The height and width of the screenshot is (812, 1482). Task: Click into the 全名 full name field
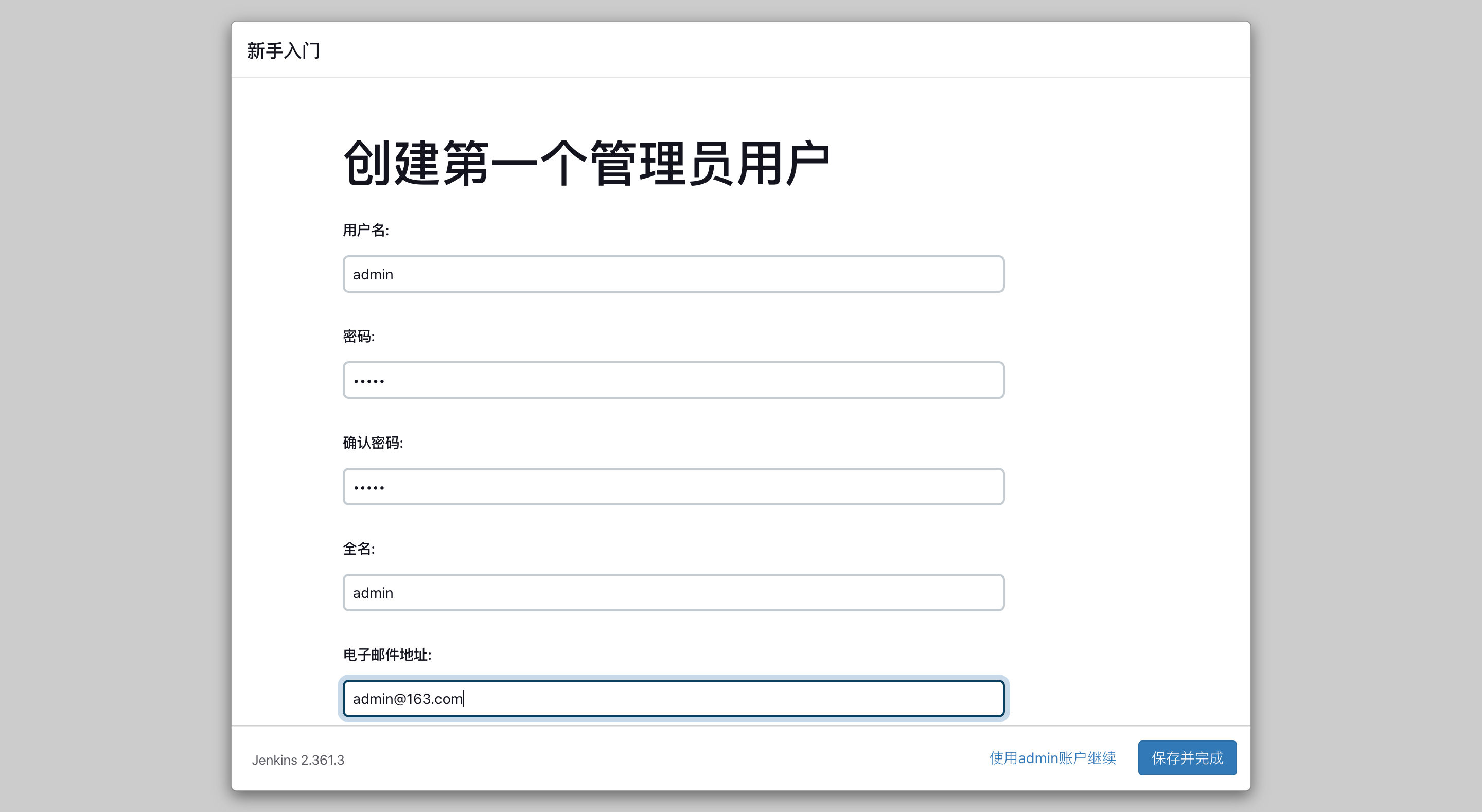[x=673, y=592]
